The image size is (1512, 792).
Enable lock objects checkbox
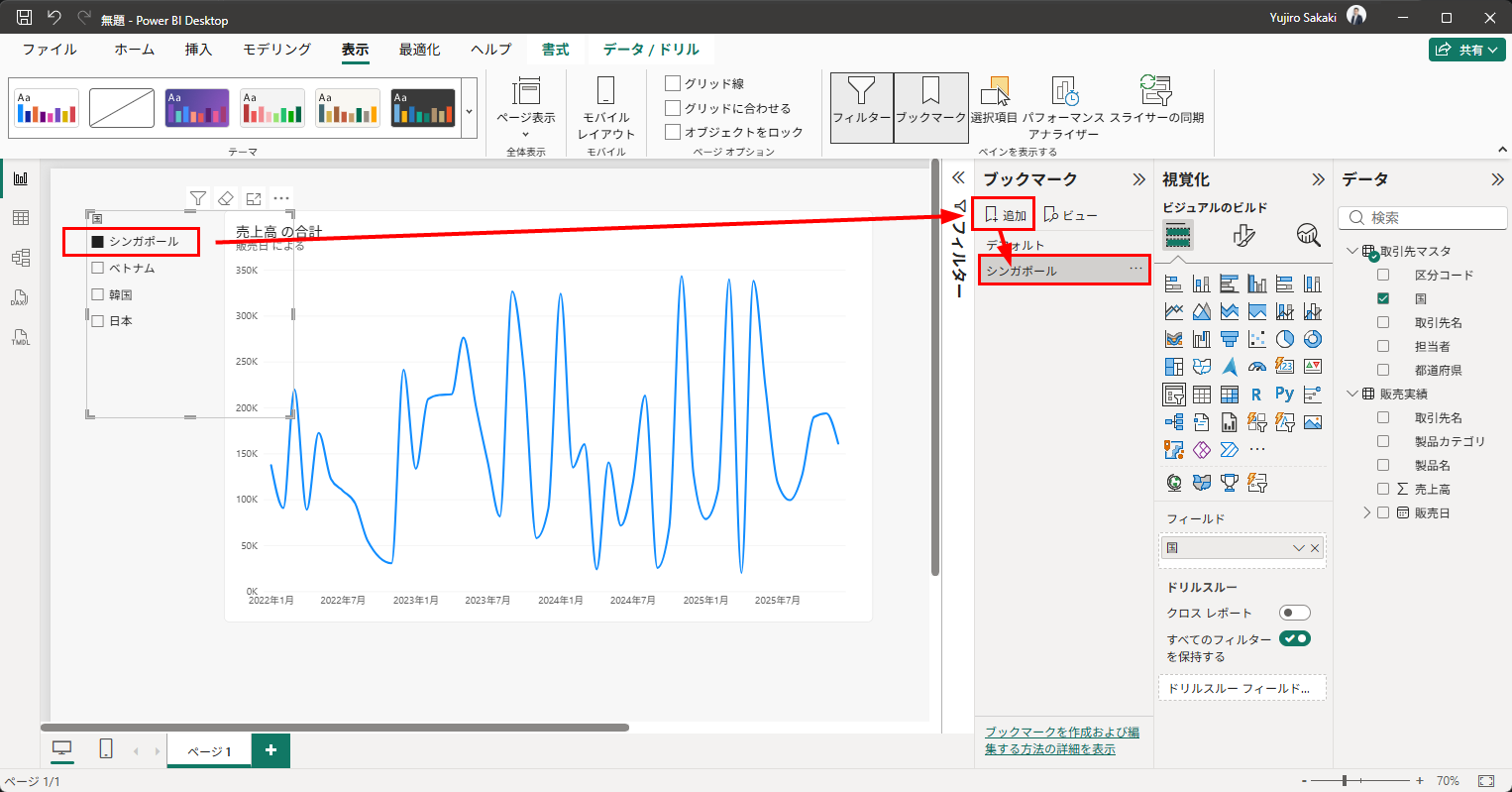click(673, 131)
